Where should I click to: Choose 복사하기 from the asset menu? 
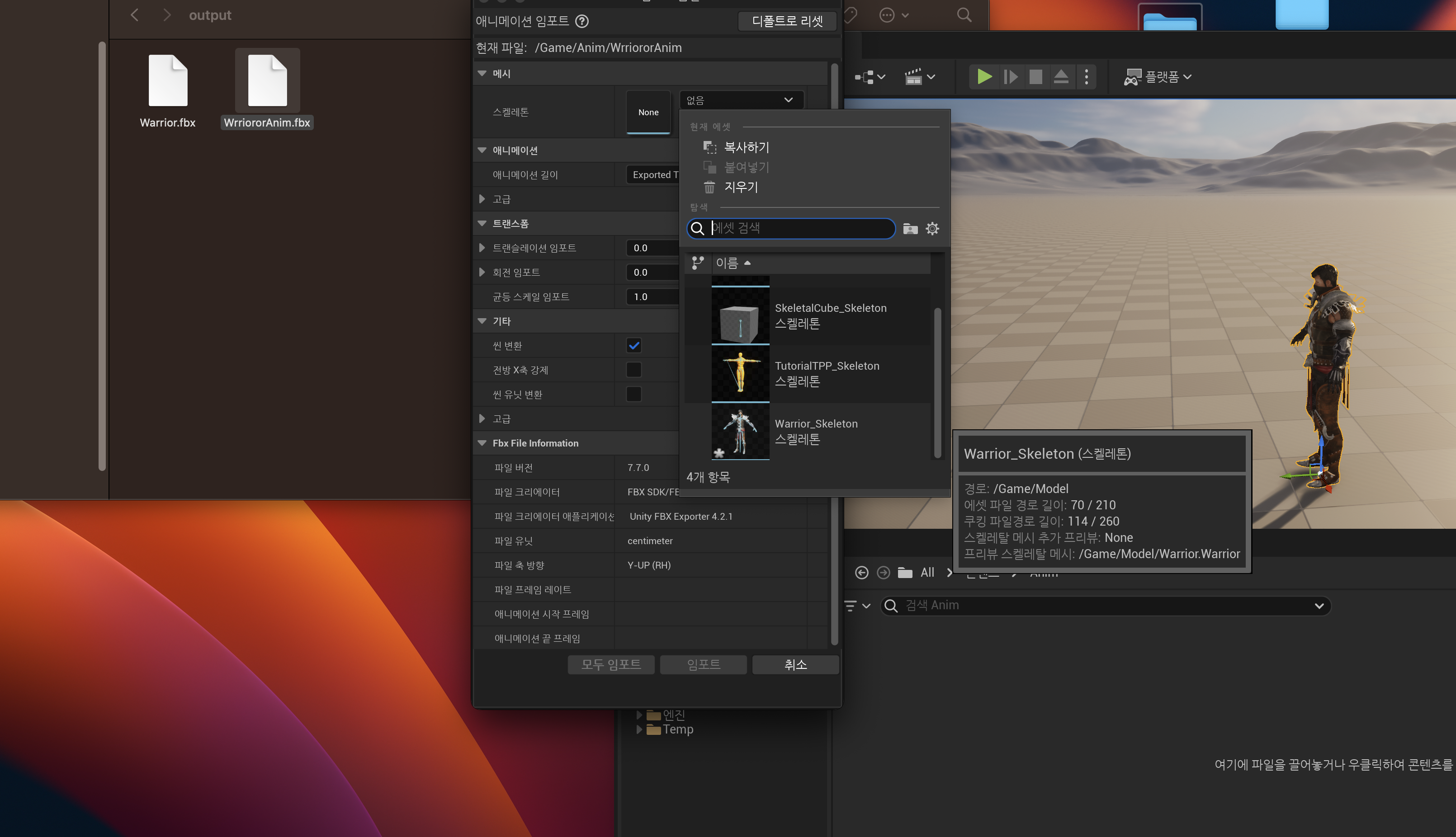(x=746, y=147)
